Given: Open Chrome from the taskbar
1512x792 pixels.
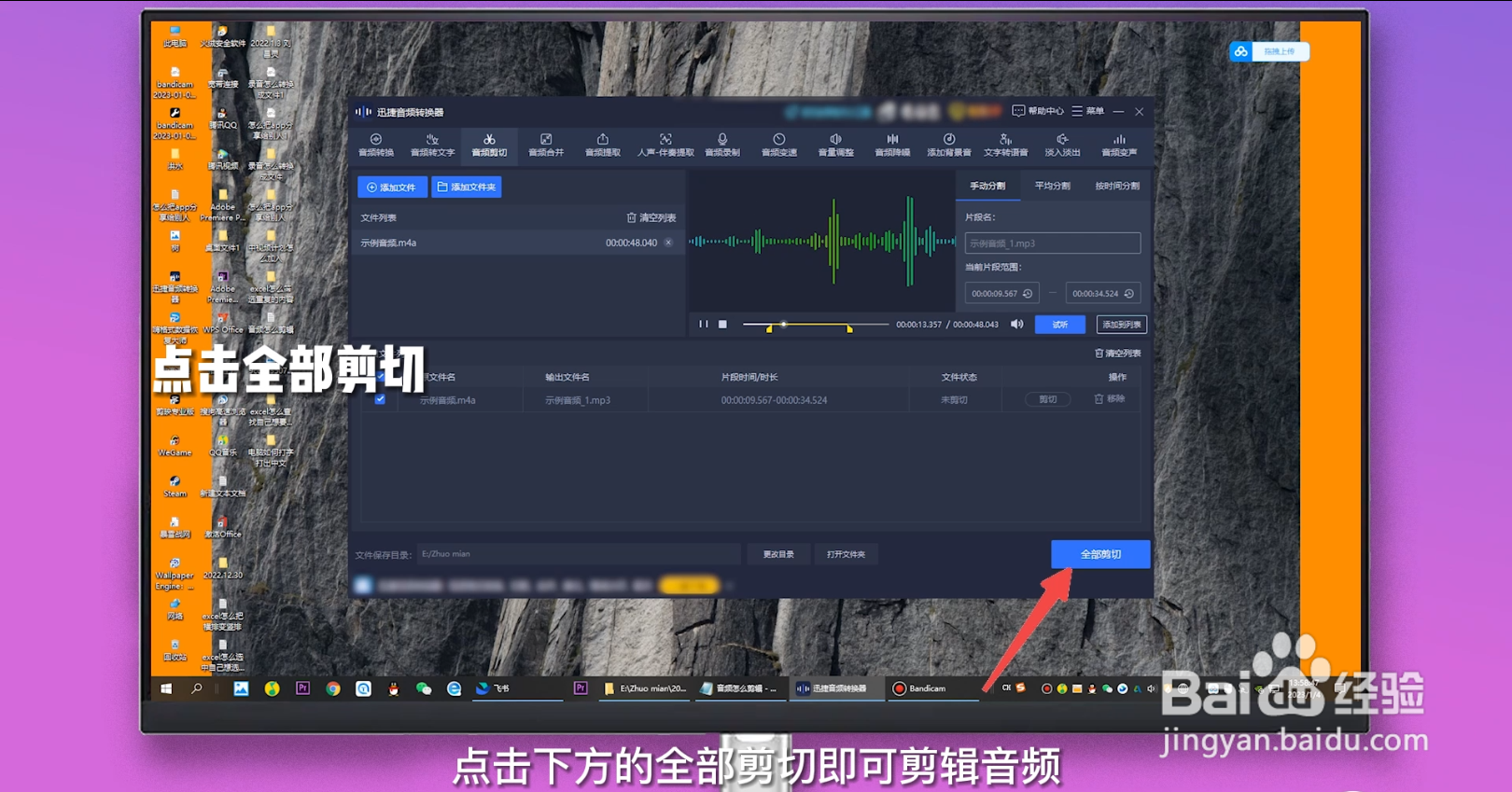Looking at the screenshot, I should coord(332,688).
